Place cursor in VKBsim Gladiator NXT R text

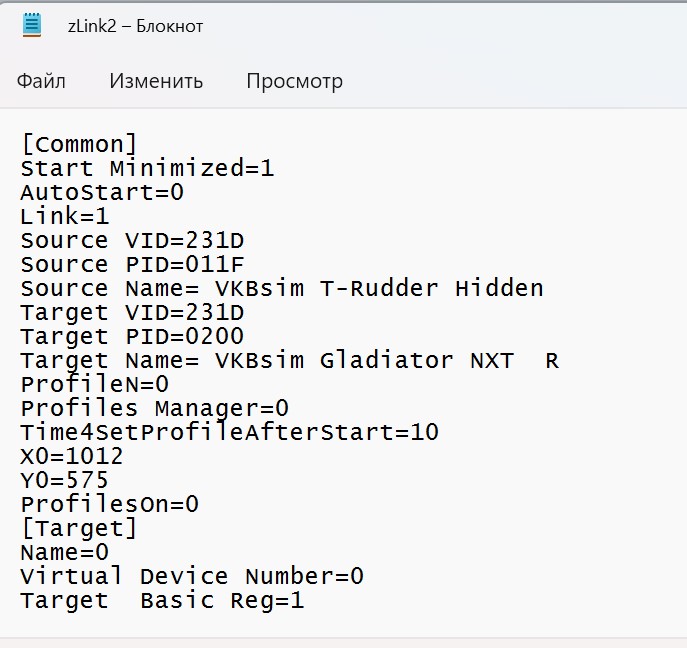387,360
